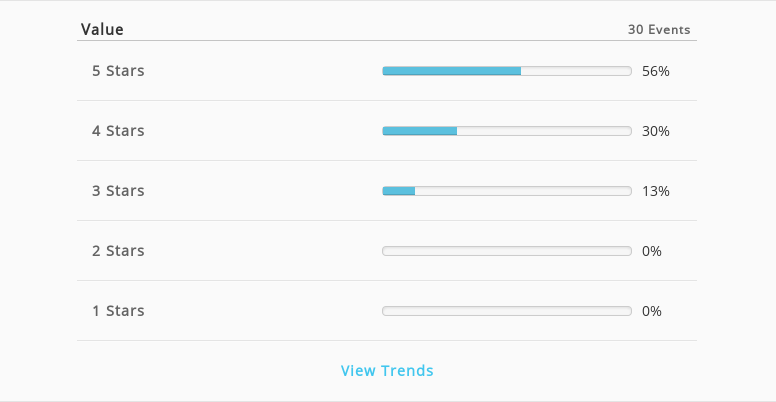Click the unfilled portion of 3 Stars bar
The height and width of the screenshot is (402, 776).
click(x=523, y=191)
